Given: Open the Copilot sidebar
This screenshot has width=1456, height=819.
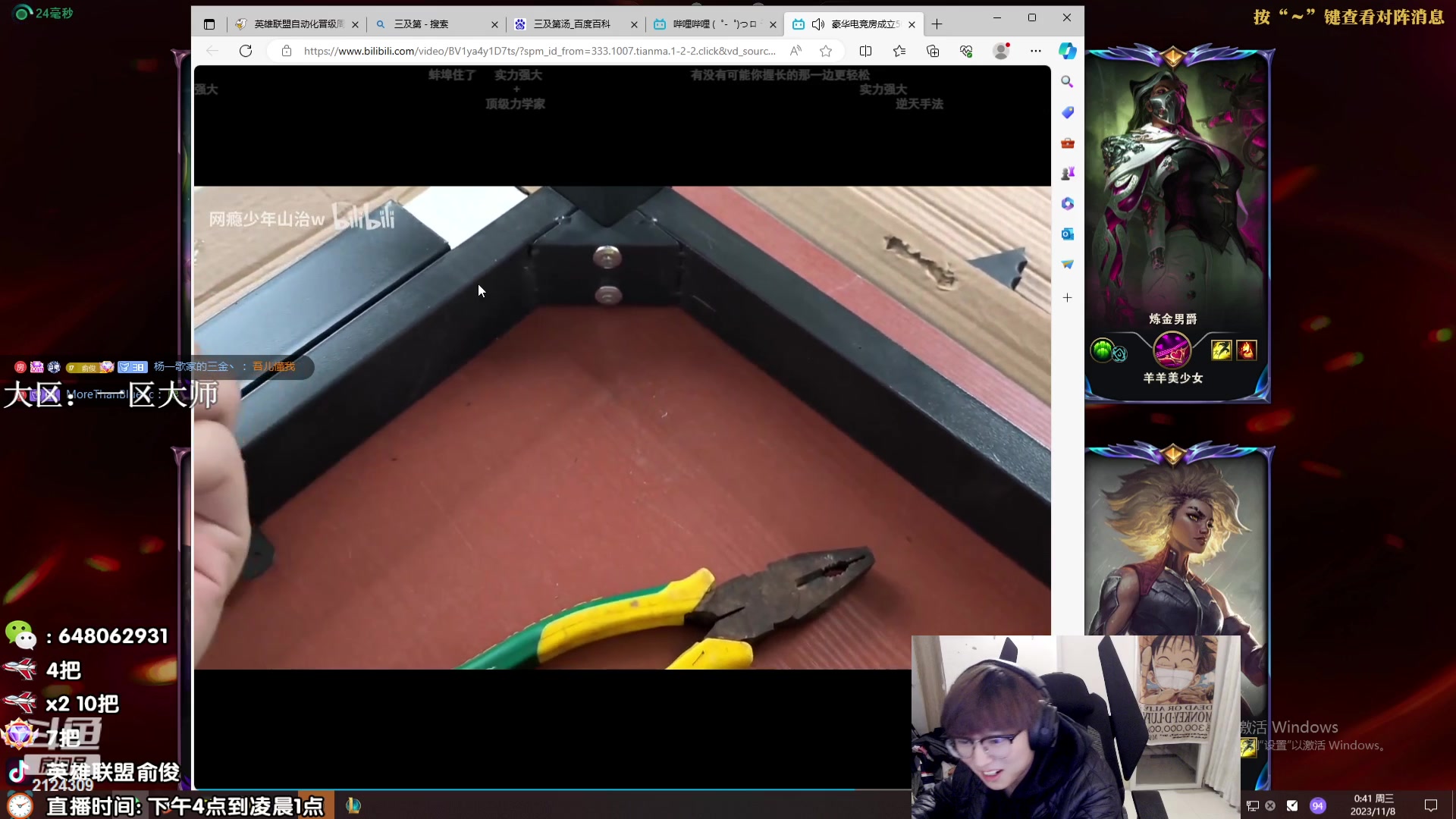Looking at the screenshot, I should (1068, 51).
